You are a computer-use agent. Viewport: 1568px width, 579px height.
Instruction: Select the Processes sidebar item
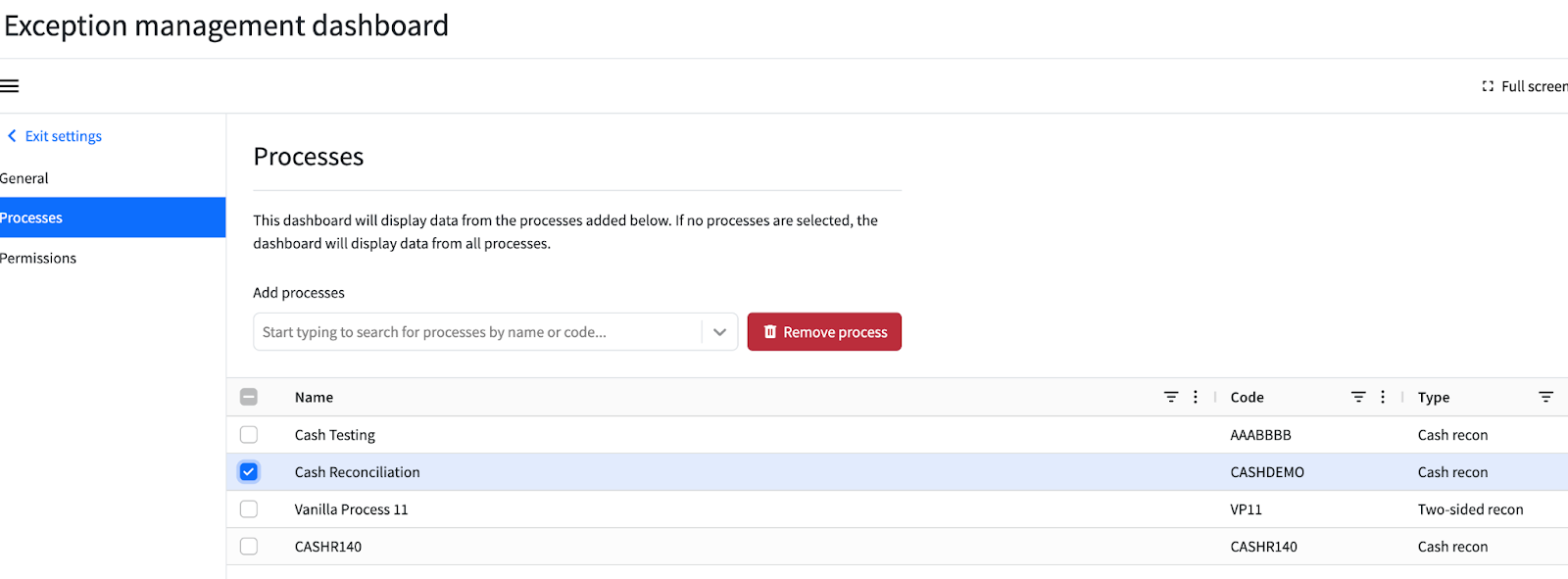(x=113, y=217)
